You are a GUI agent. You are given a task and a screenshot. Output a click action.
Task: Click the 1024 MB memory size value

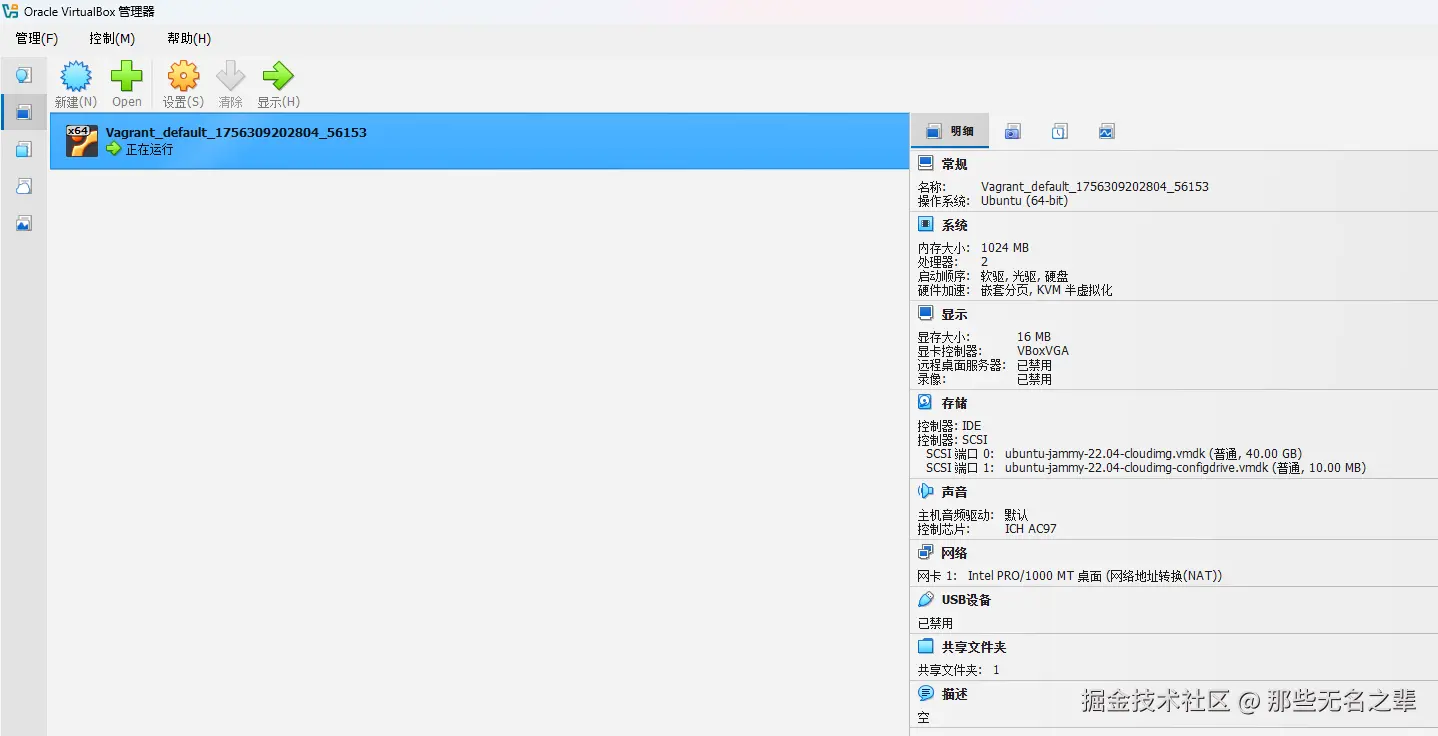tap(1005, 248)
